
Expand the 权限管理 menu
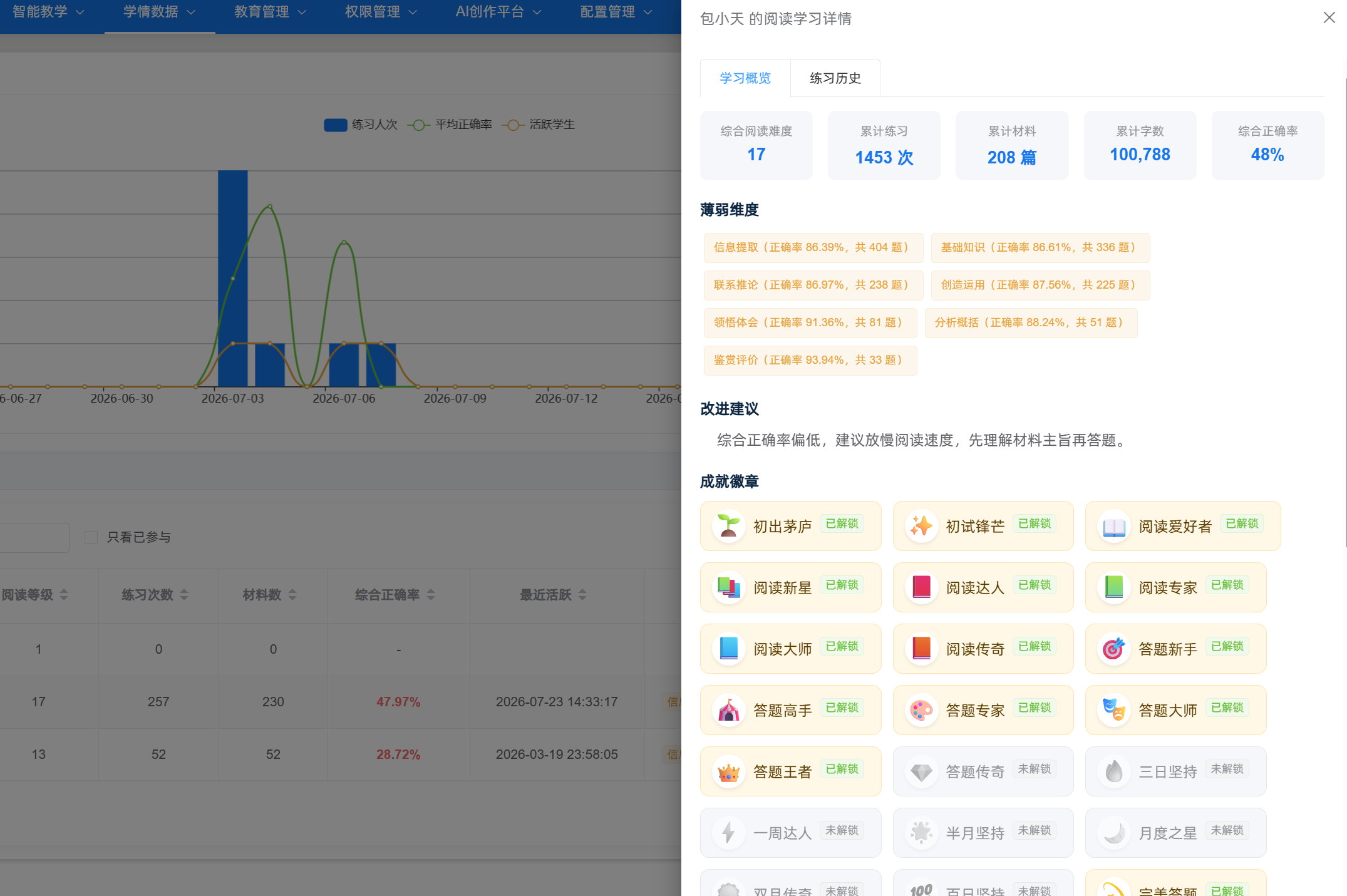(x=381, y=12)
